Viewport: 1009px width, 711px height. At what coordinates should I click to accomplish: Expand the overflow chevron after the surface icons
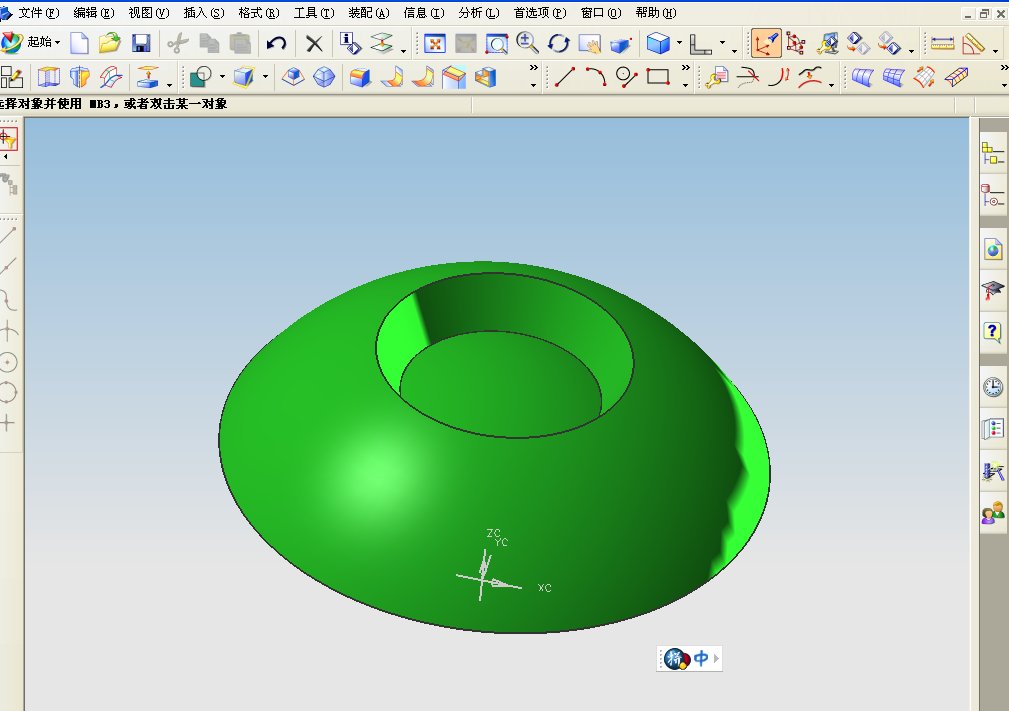pyautogui.click(x=1004, y=68)
